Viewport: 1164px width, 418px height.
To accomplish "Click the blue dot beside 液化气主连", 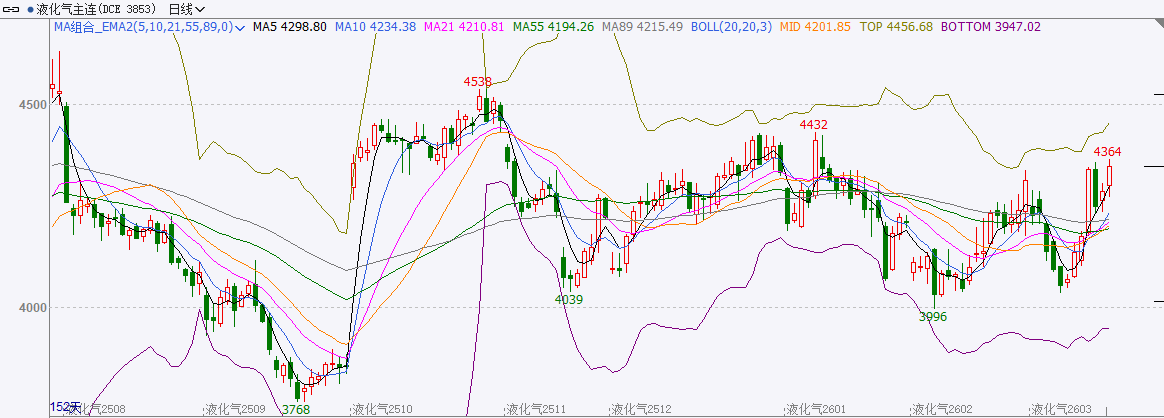I will coord(29,9).
